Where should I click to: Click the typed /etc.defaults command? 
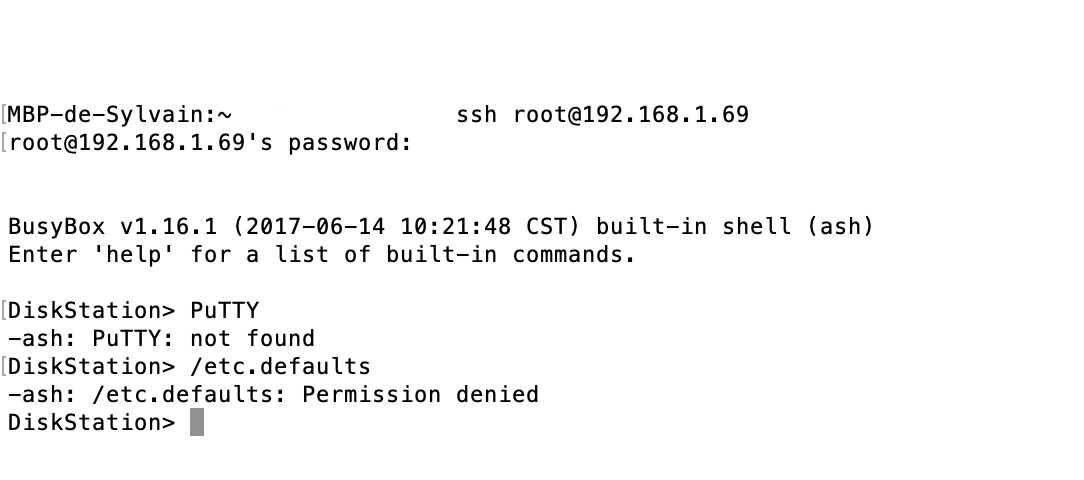click(x=280, y=367)
